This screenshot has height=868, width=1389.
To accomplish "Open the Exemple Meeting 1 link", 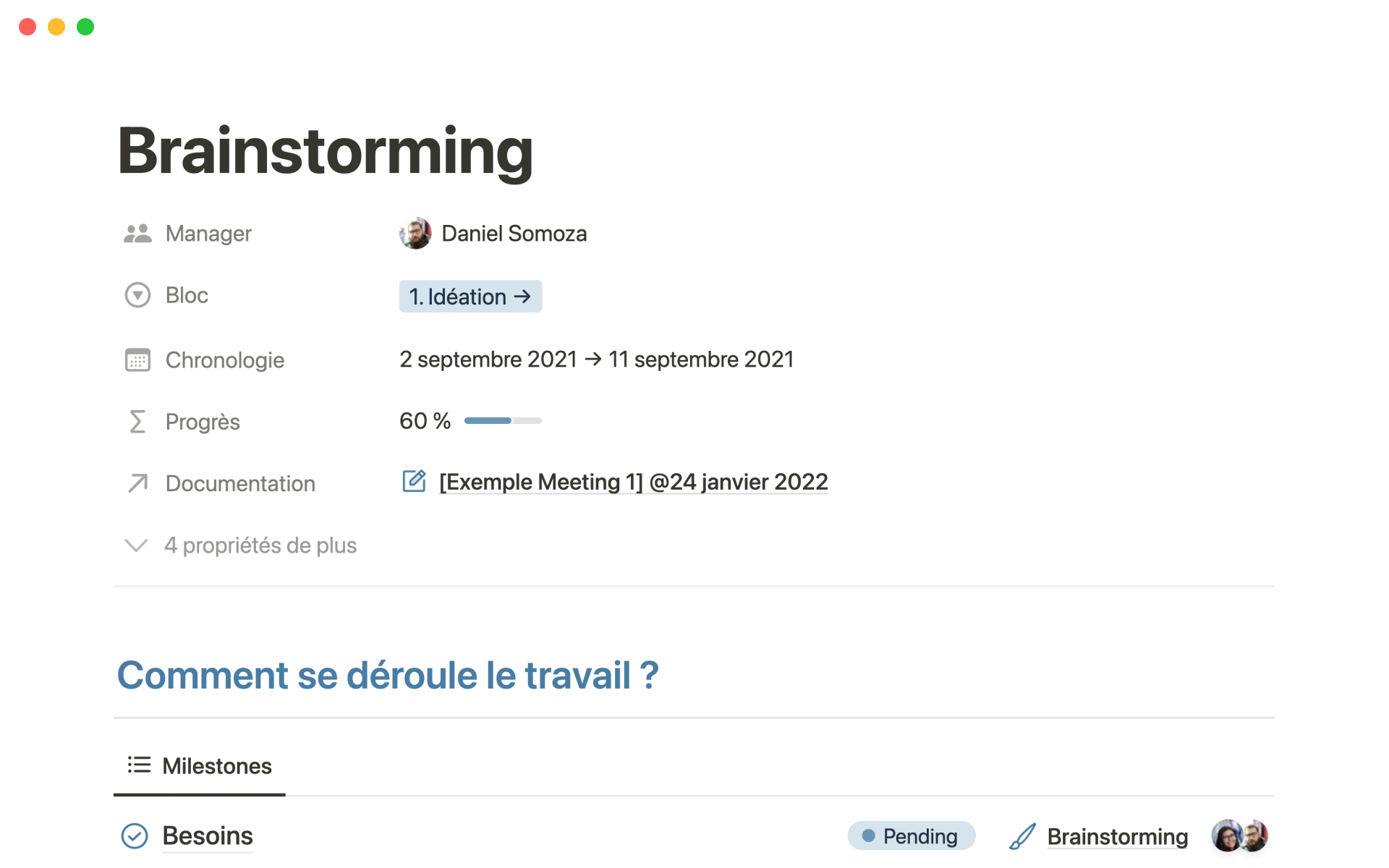I will (633, 482).
